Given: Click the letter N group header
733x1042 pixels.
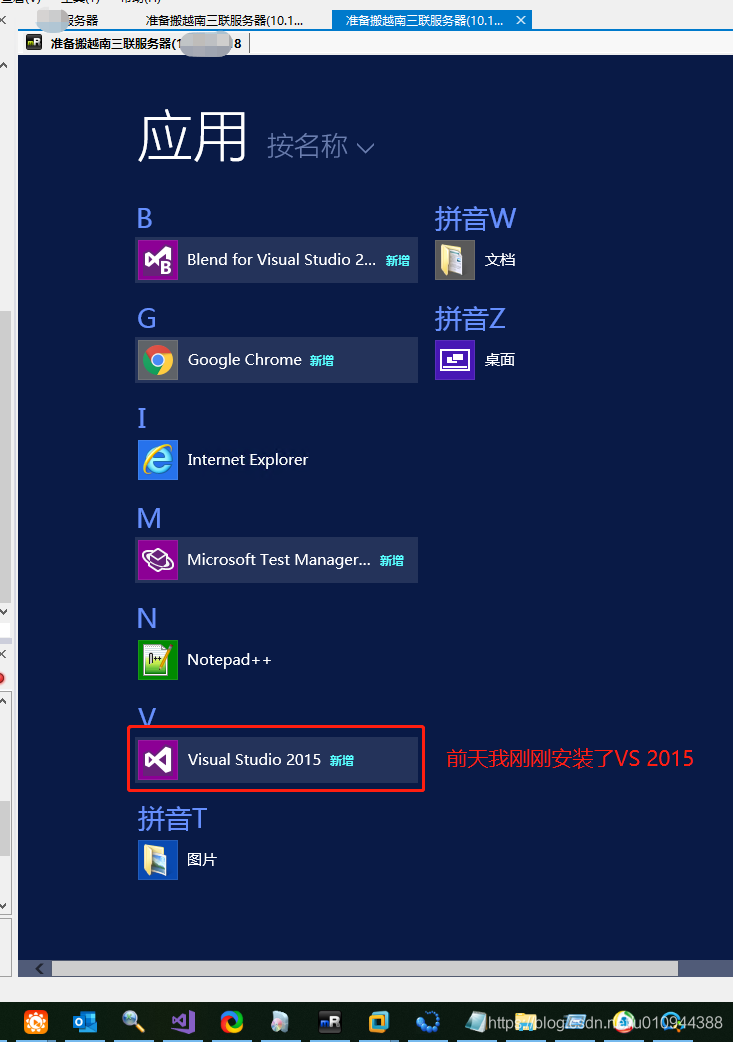Looking at the screenshot, I should pyautogui.click(x=147, y=619).
